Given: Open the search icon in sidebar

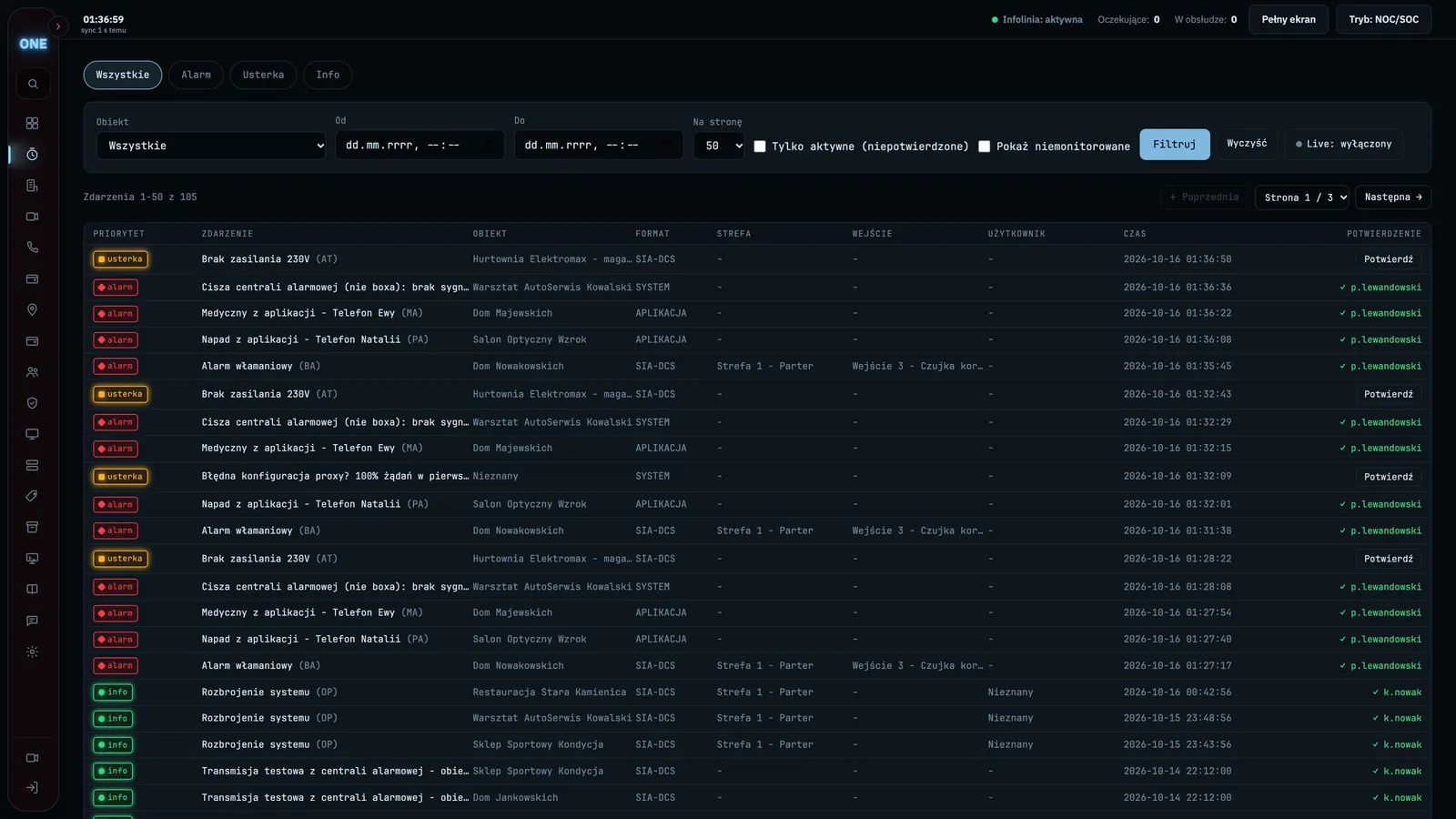Looking at the screenshot, I should 33,84.
